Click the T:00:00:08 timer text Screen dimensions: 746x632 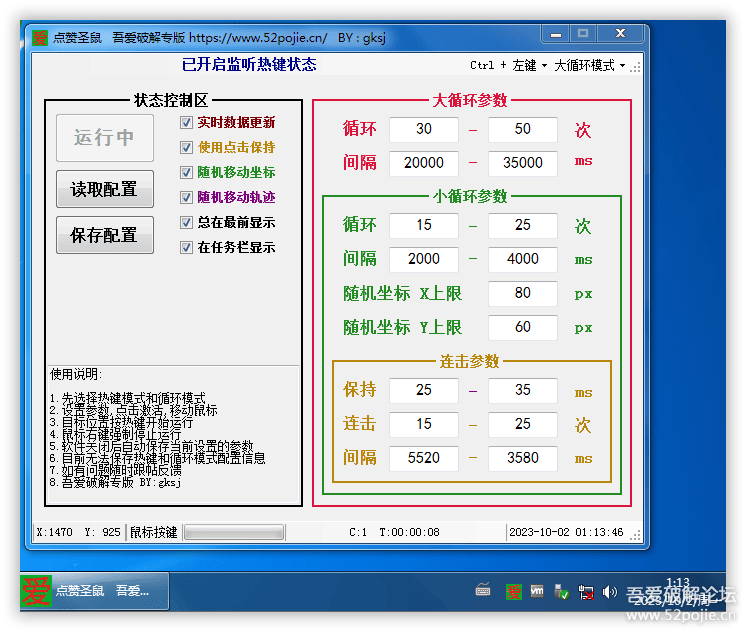point(409,532)
